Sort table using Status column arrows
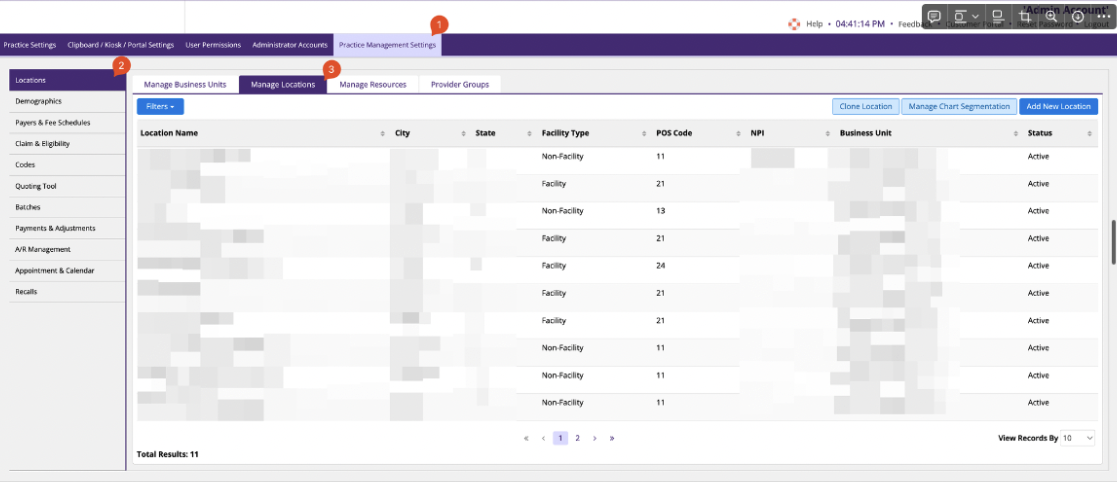1117x482 pixels. click(x=1089, y=134)
